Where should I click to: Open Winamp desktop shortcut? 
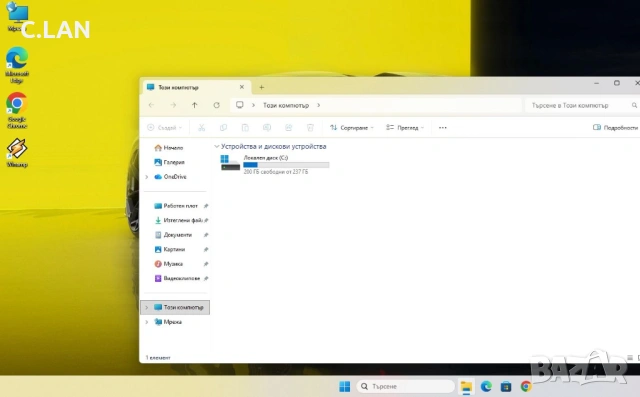tap(17, 153)
